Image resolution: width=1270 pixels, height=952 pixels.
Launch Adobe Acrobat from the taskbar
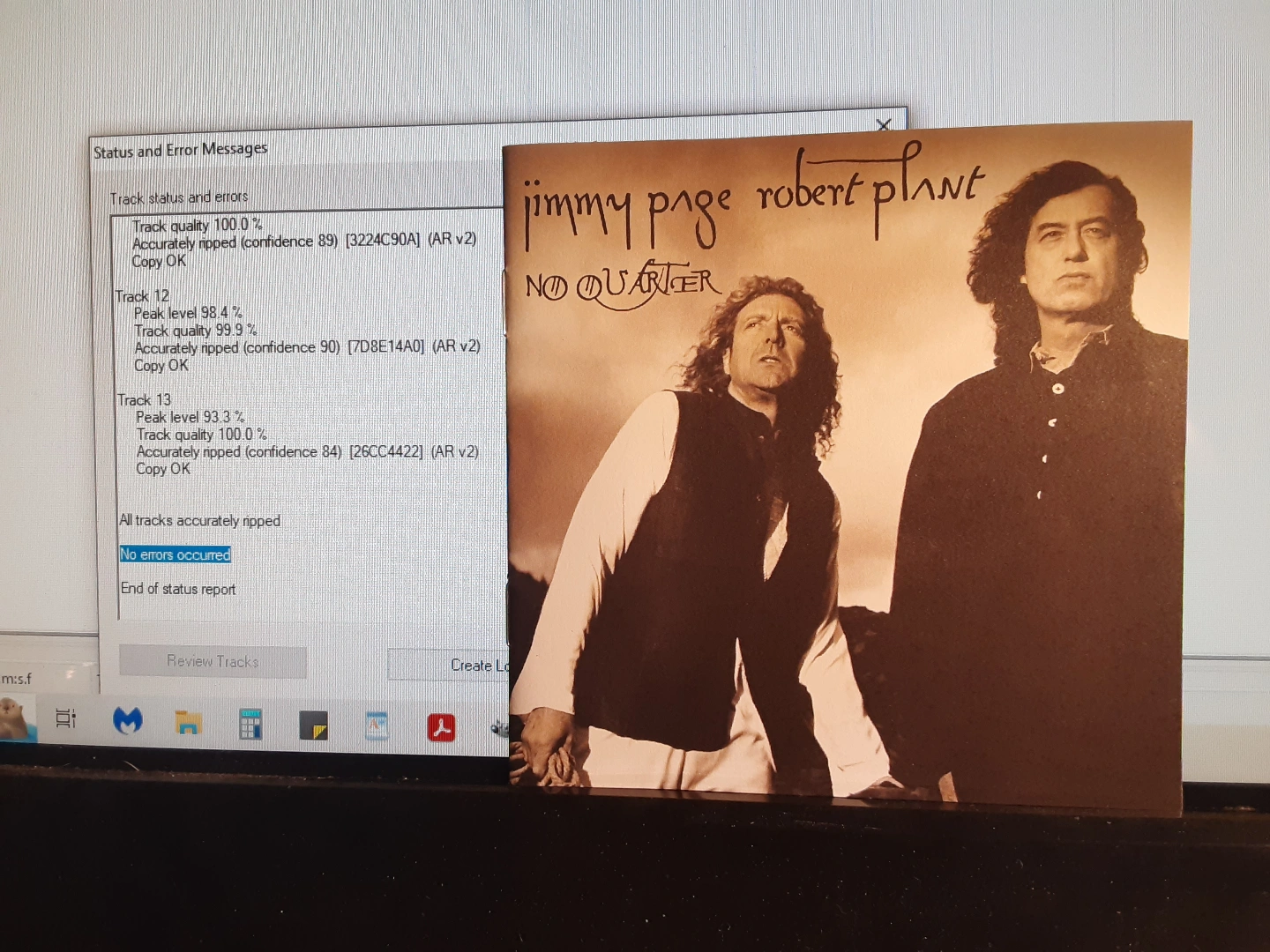tap(441, 728)
